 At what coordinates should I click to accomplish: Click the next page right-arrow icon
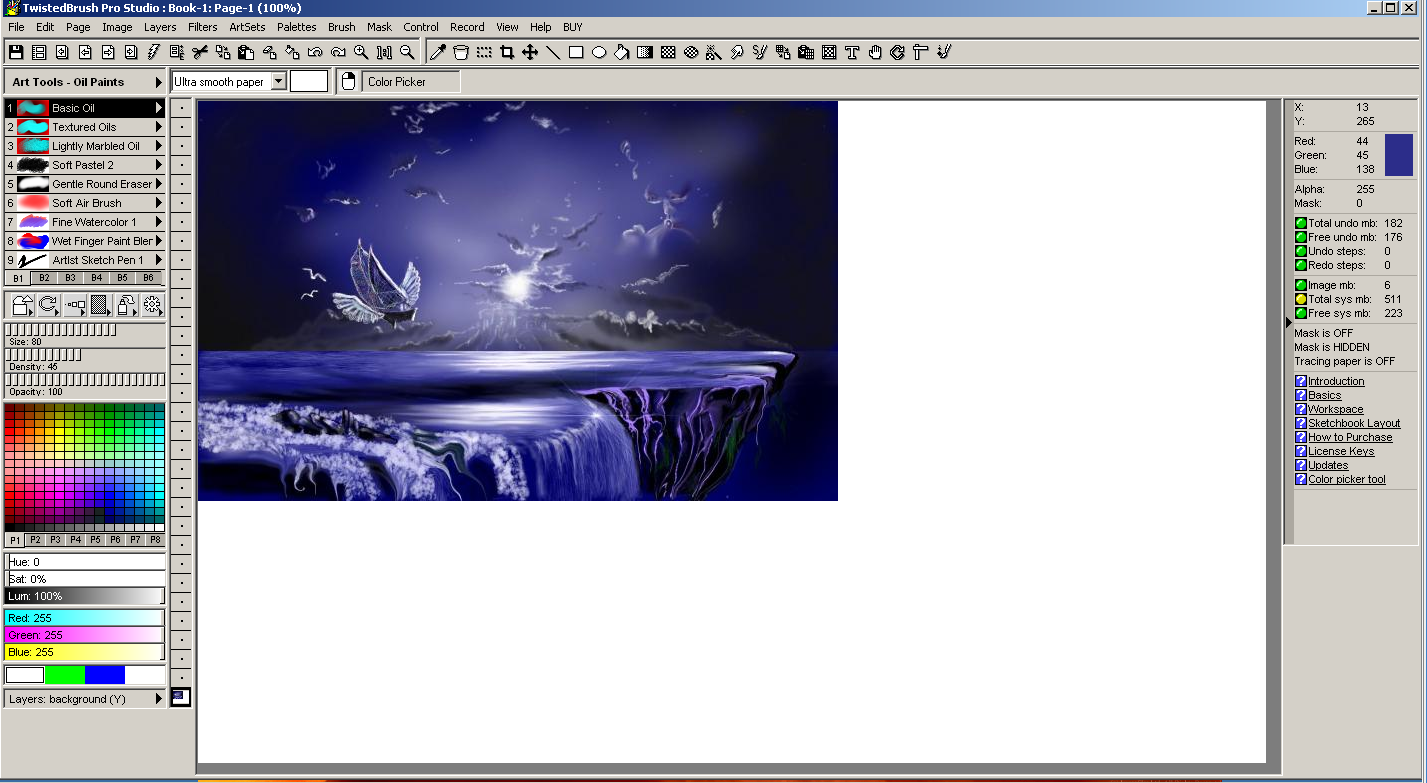107,52
